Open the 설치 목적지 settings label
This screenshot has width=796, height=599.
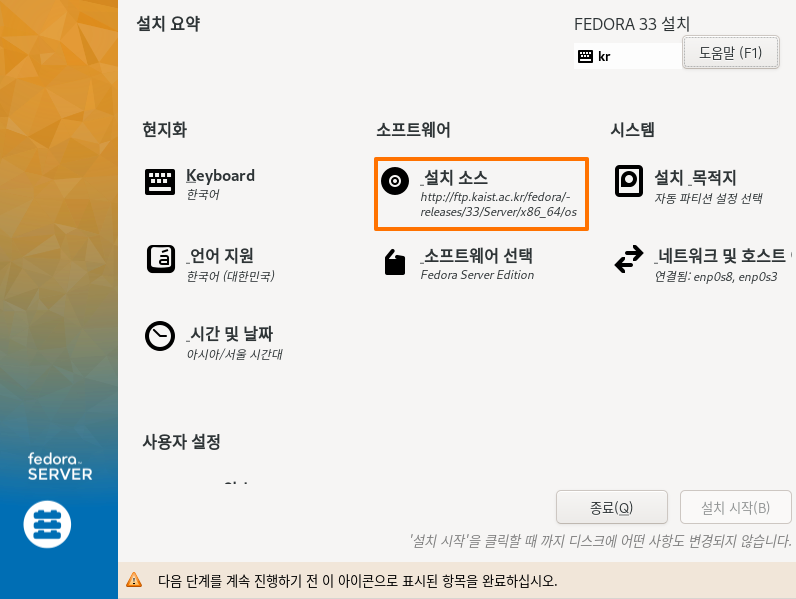click(x=695, y=178)
